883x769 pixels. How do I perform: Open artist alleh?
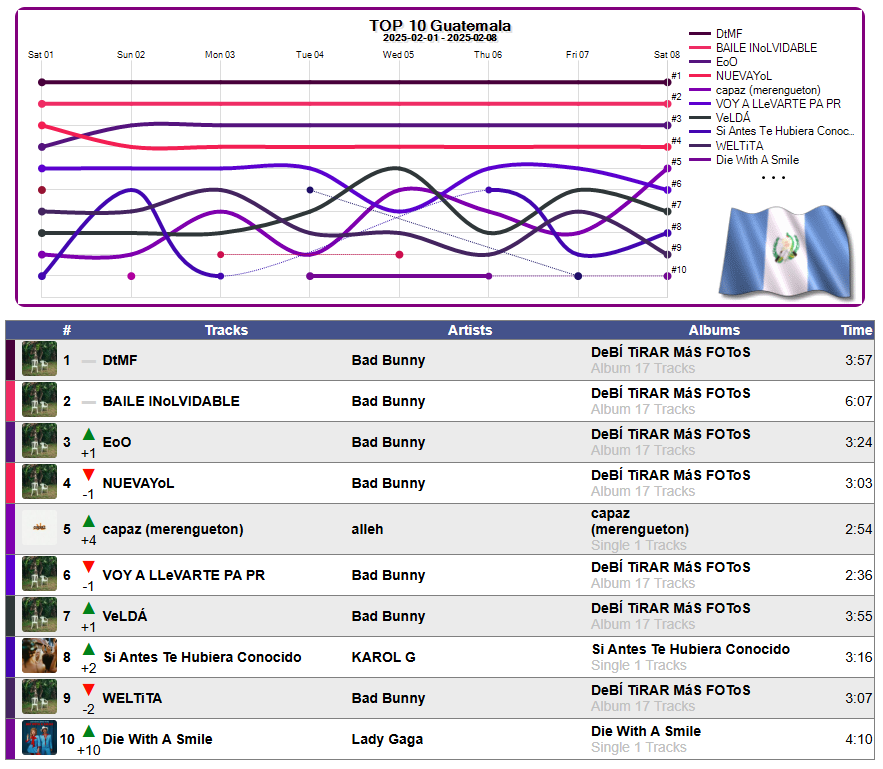click(x=367, y=529)
